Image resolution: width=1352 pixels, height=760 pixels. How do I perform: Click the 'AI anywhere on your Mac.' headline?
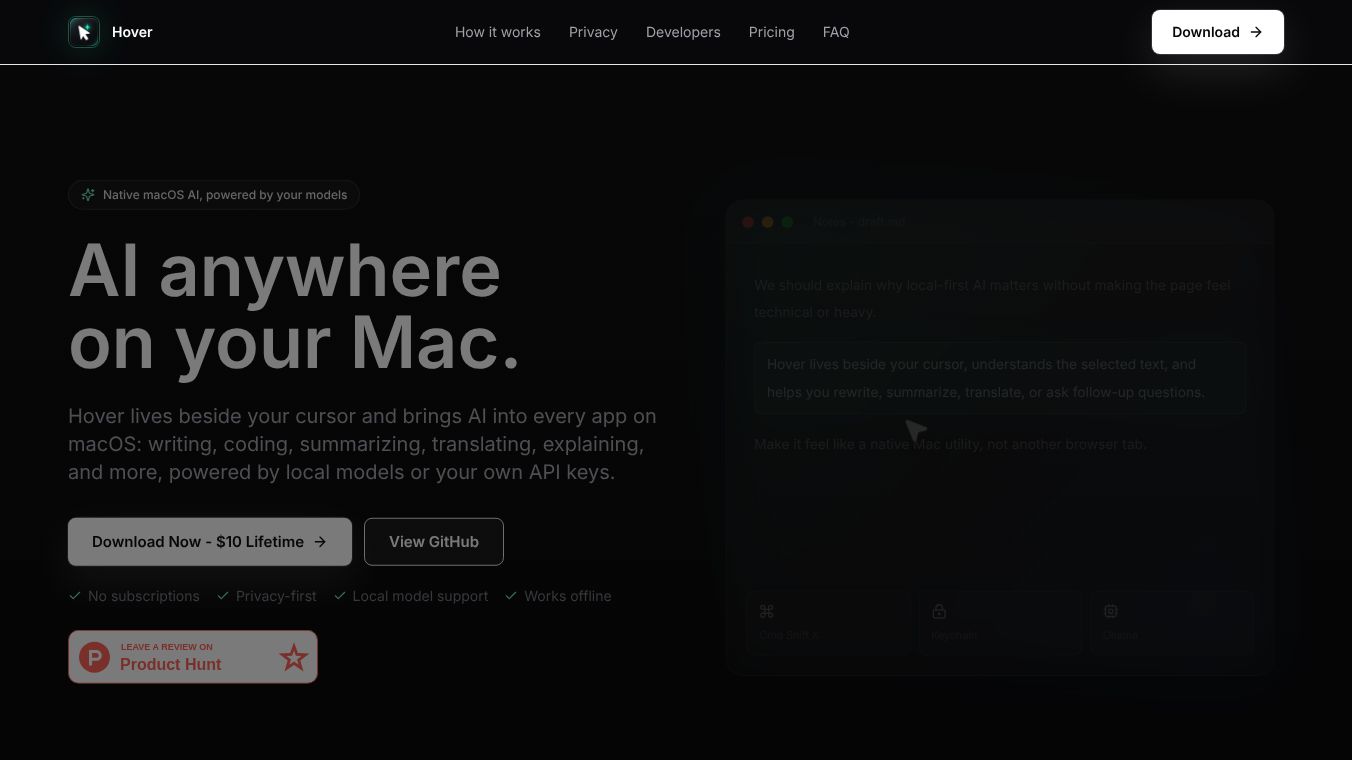point(295,306)
